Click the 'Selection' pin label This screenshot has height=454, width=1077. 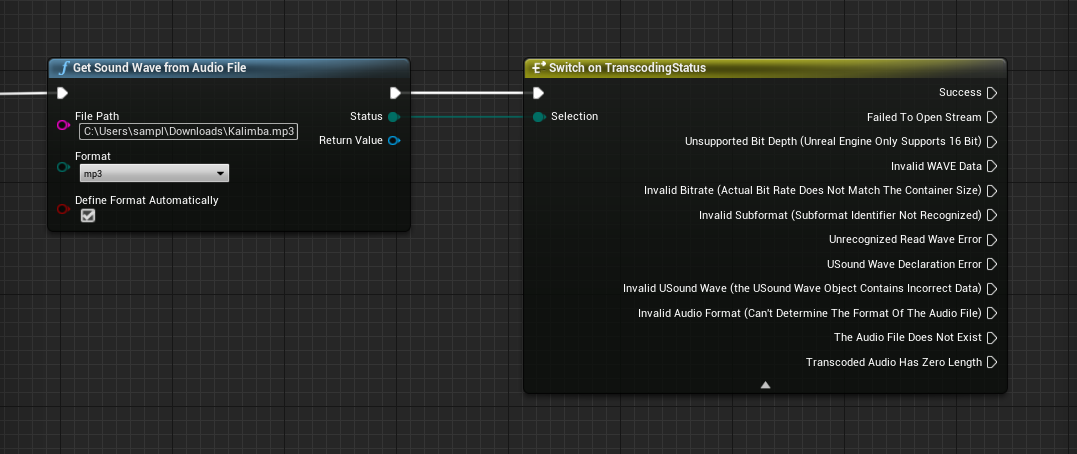[x=574, y=117]
